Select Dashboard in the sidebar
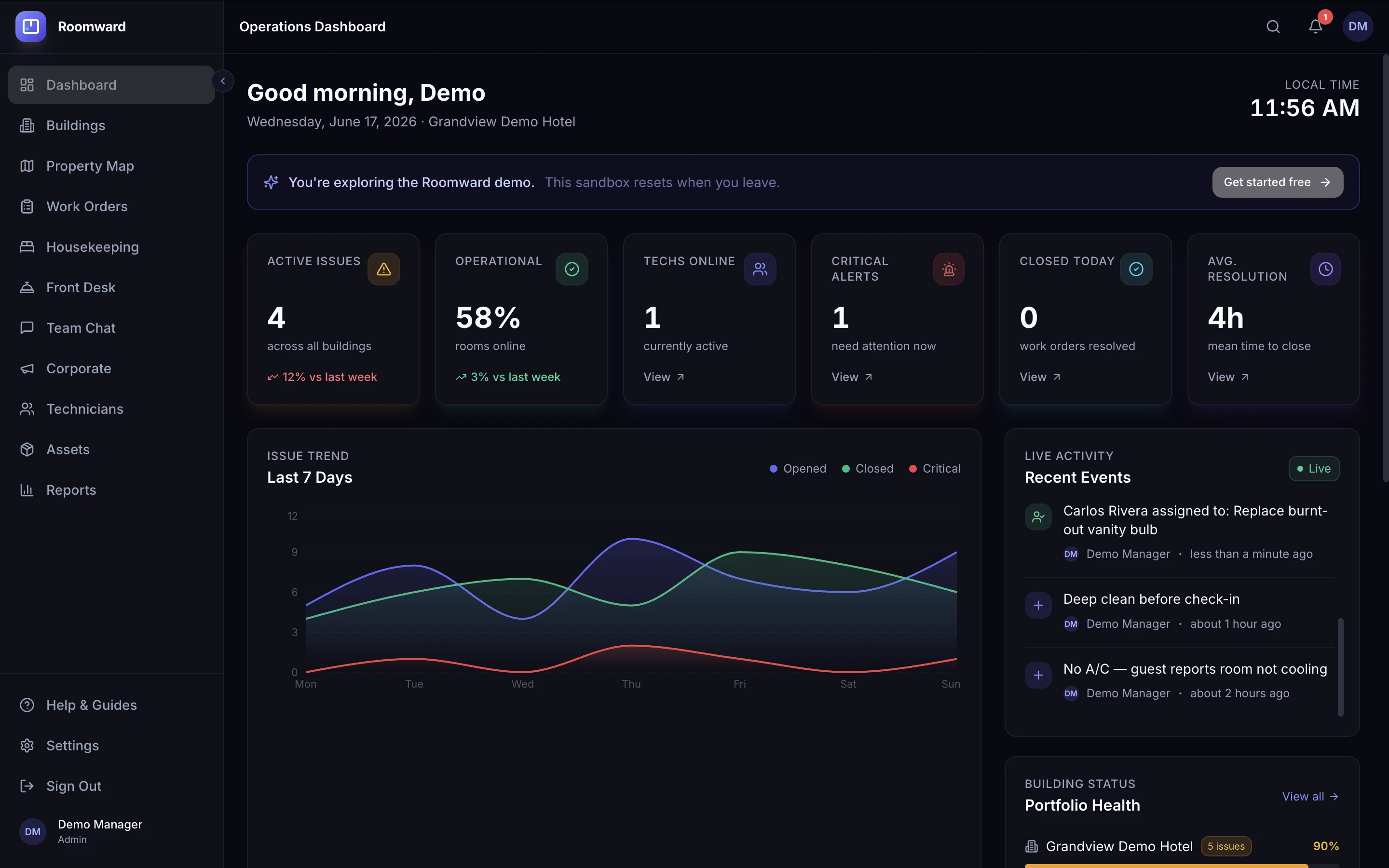 pos(111,85)
